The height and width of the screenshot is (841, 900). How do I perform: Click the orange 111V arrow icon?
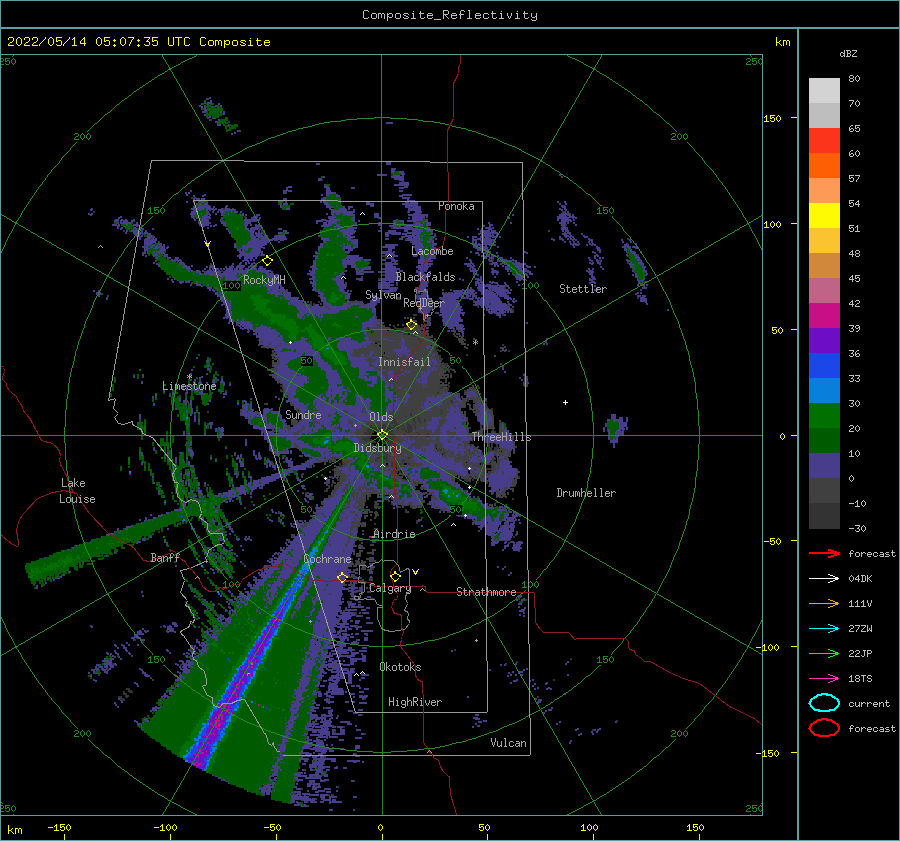[x=824, y=603]
